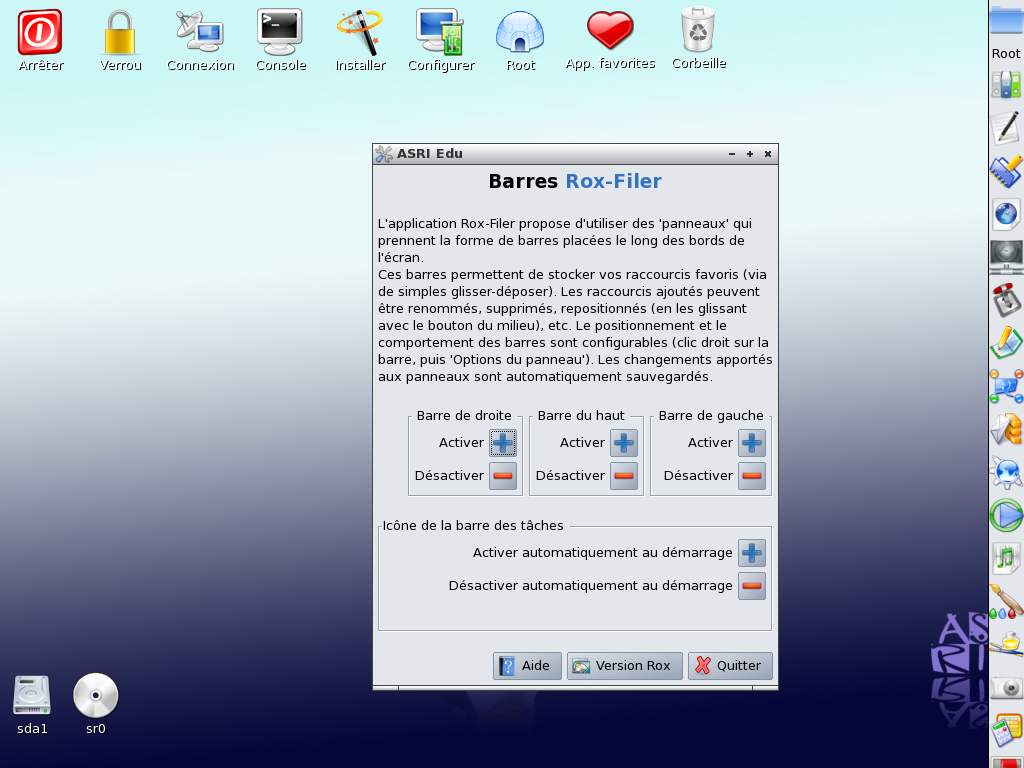
Task: Click the Version Rox button
Action: coord(624,665)
